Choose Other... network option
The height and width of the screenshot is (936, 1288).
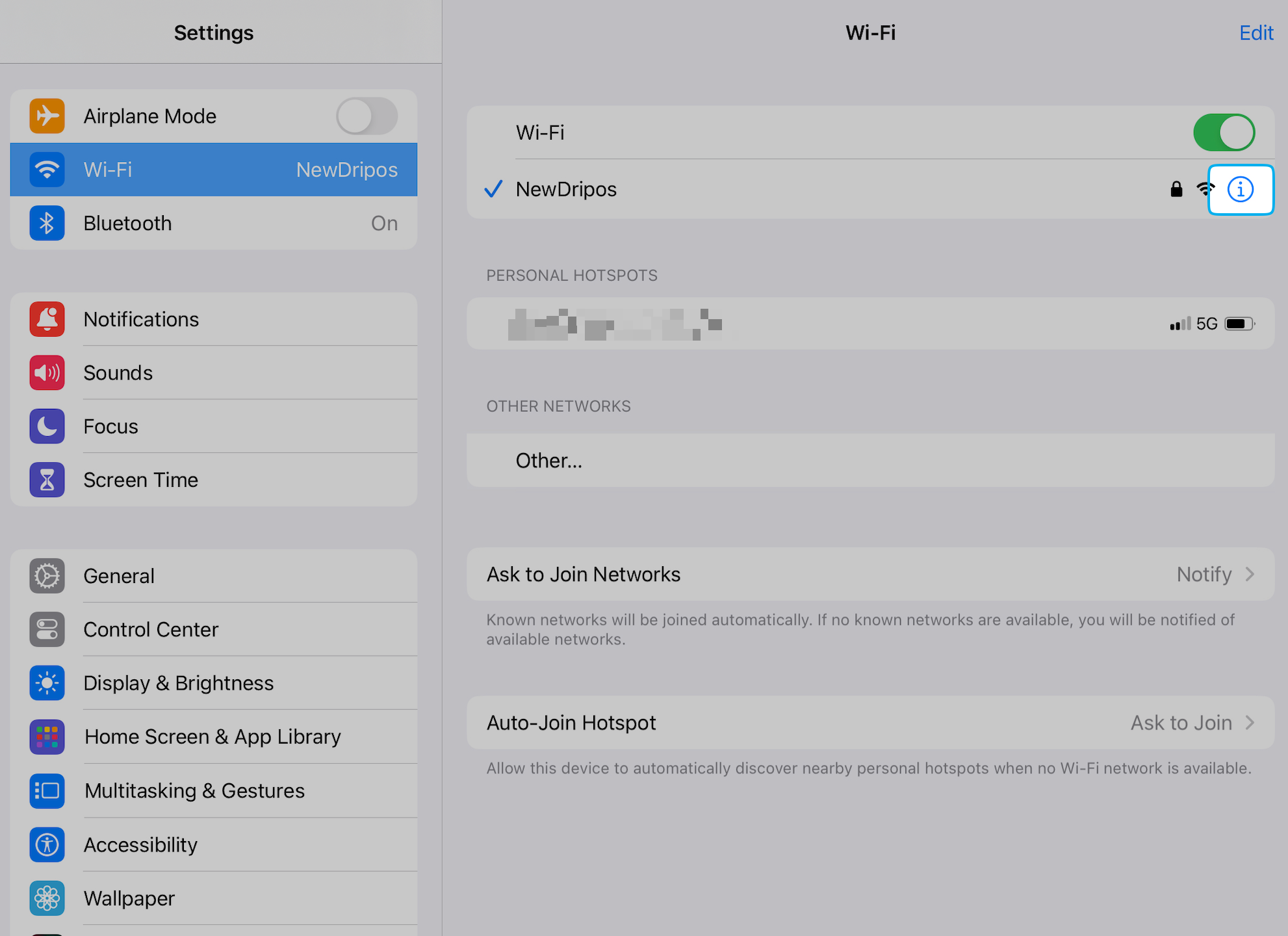[549, 460]
